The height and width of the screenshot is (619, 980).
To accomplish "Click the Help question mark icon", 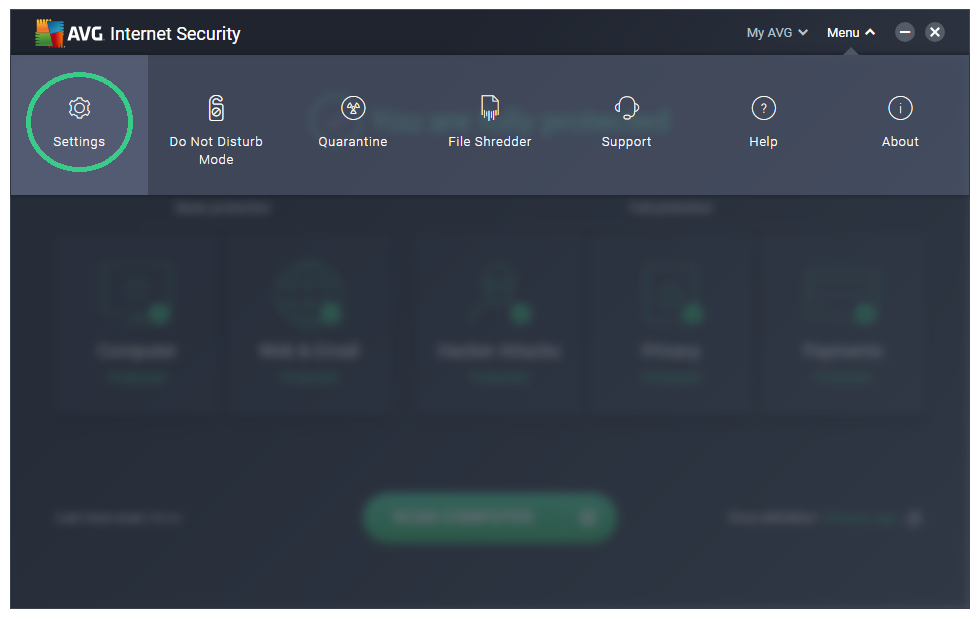I will click(x=763, y=108).
